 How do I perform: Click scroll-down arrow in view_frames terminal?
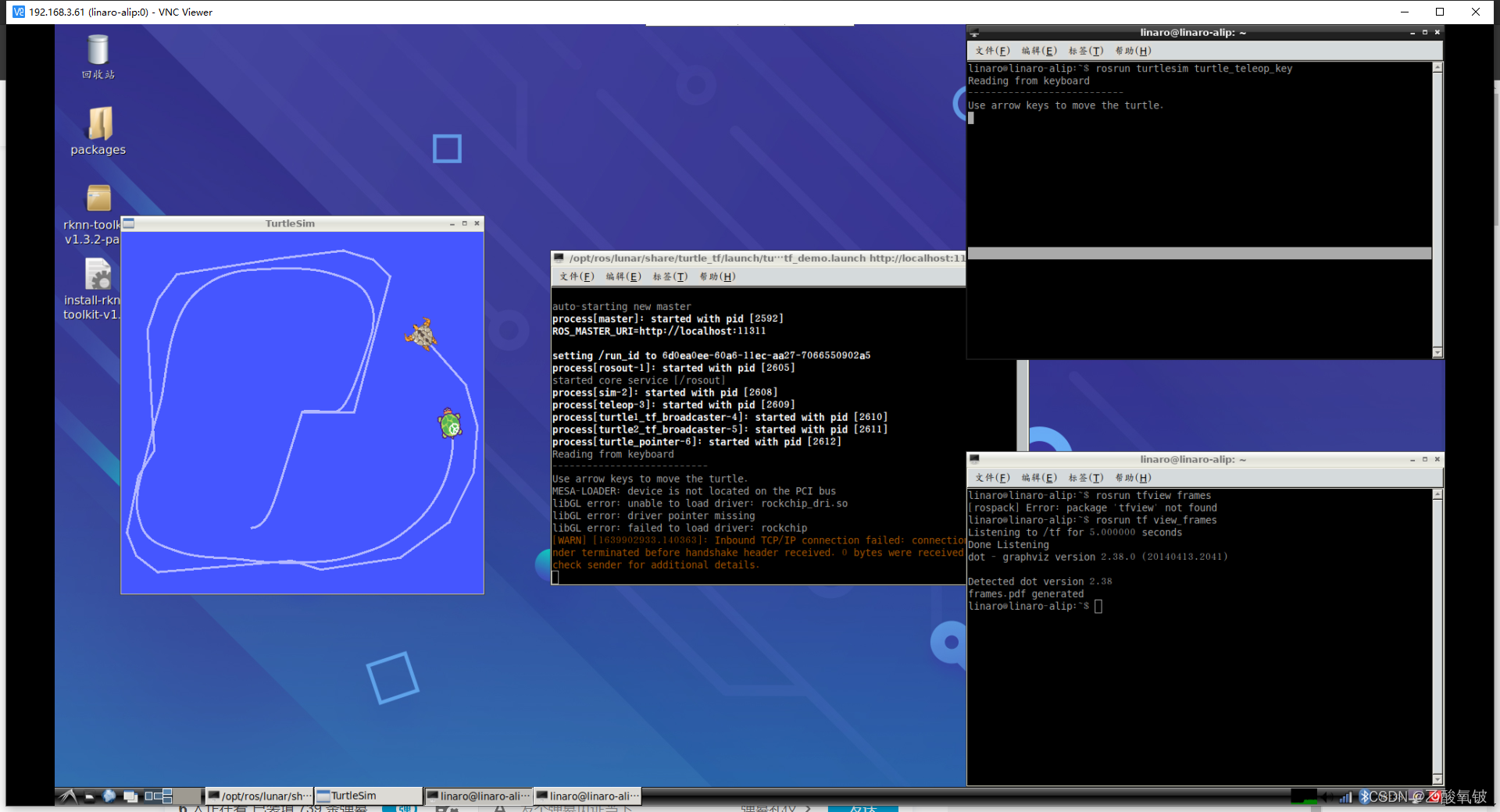1437,779
